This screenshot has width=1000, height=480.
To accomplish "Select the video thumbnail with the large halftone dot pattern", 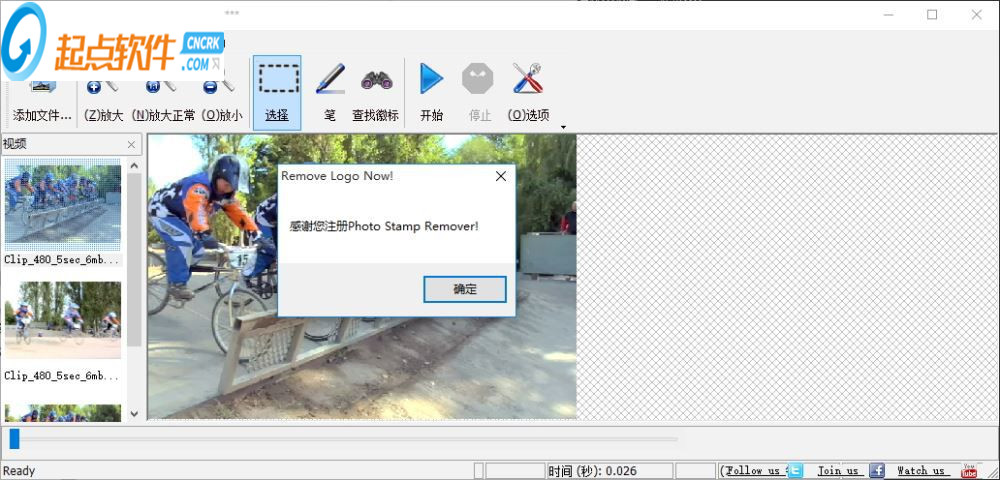I will [63, 205].
